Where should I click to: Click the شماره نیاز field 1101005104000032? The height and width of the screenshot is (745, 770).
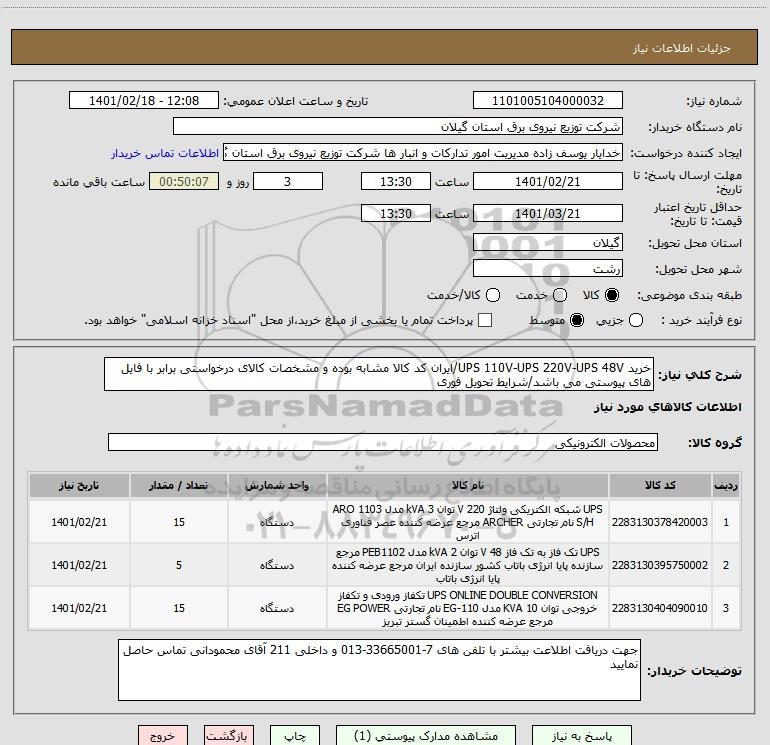click(548, 101)
